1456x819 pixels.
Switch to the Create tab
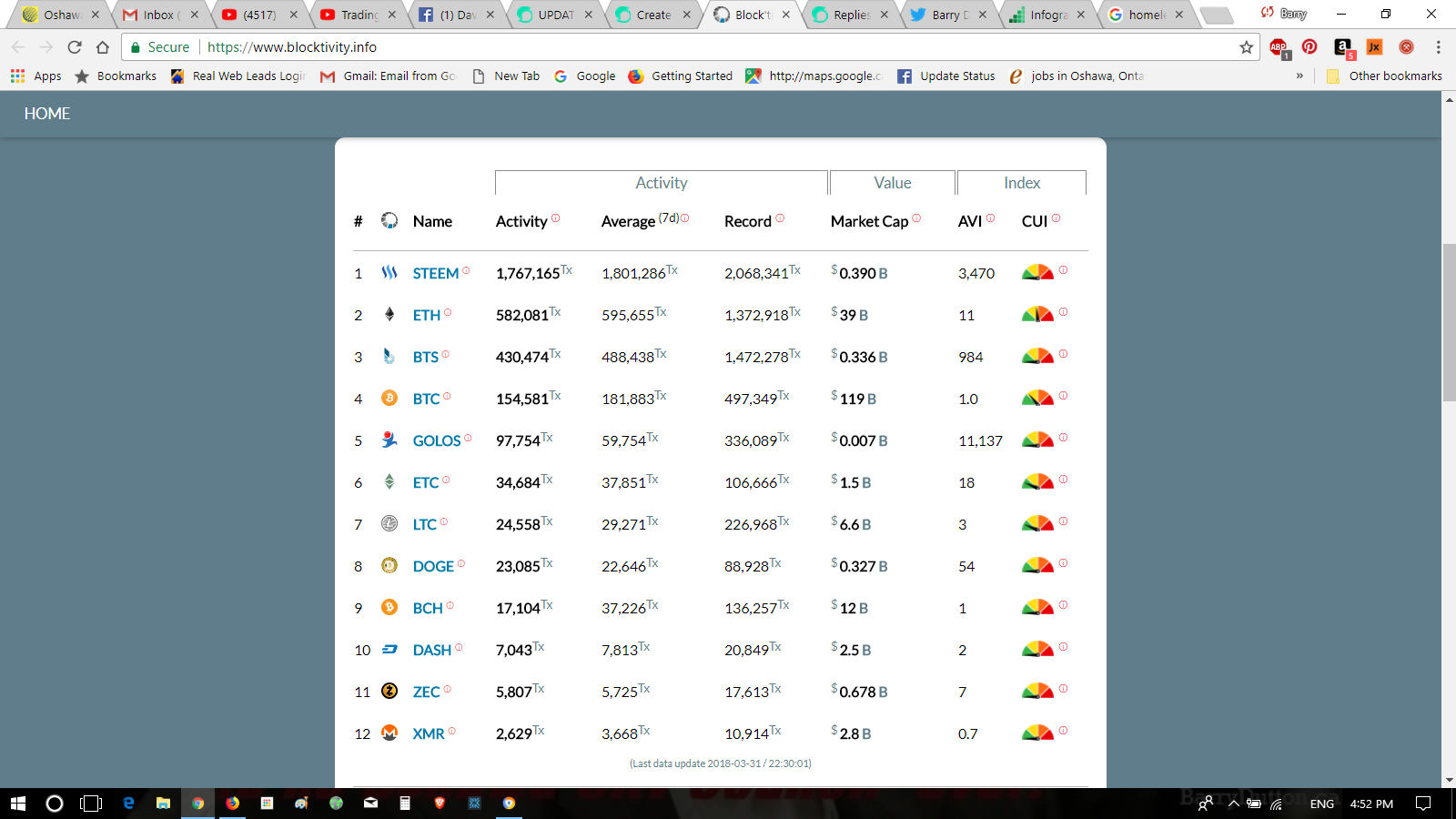tap(652, 15)
